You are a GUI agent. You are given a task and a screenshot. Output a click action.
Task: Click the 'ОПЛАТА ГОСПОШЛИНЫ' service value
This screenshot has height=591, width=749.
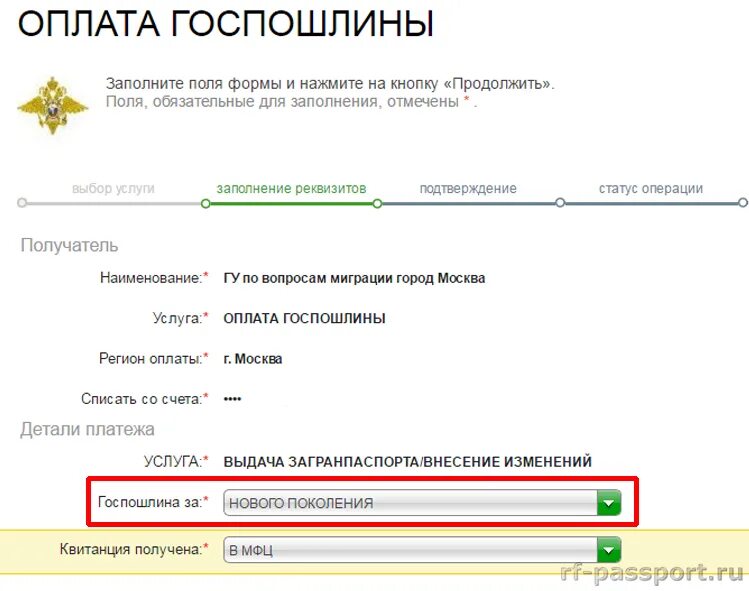point(304,318)
